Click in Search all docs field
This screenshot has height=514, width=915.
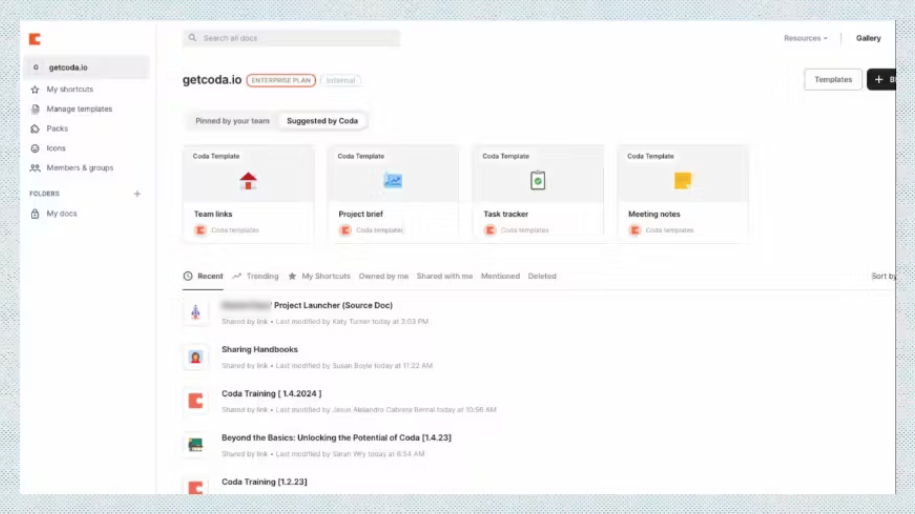[291, 38]
